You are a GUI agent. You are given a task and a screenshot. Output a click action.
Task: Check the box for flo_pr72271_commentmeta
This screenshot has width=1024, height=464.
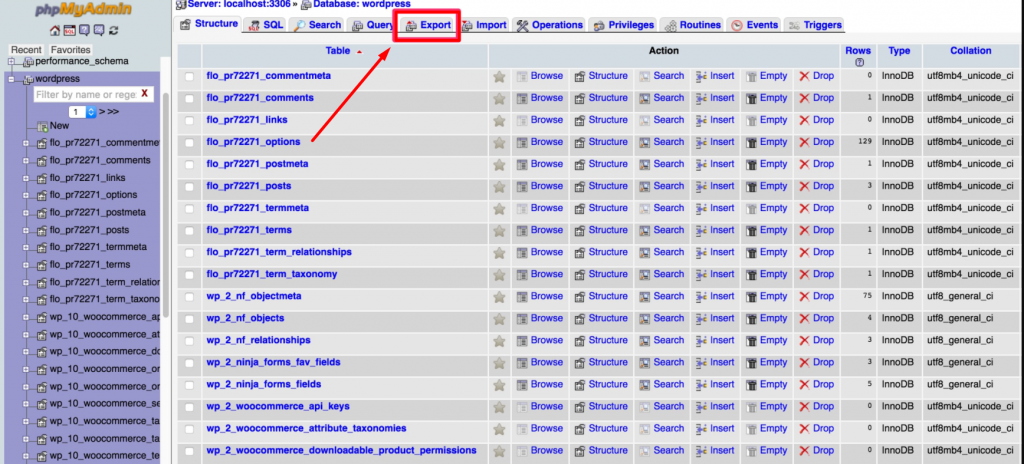[189, 76]
